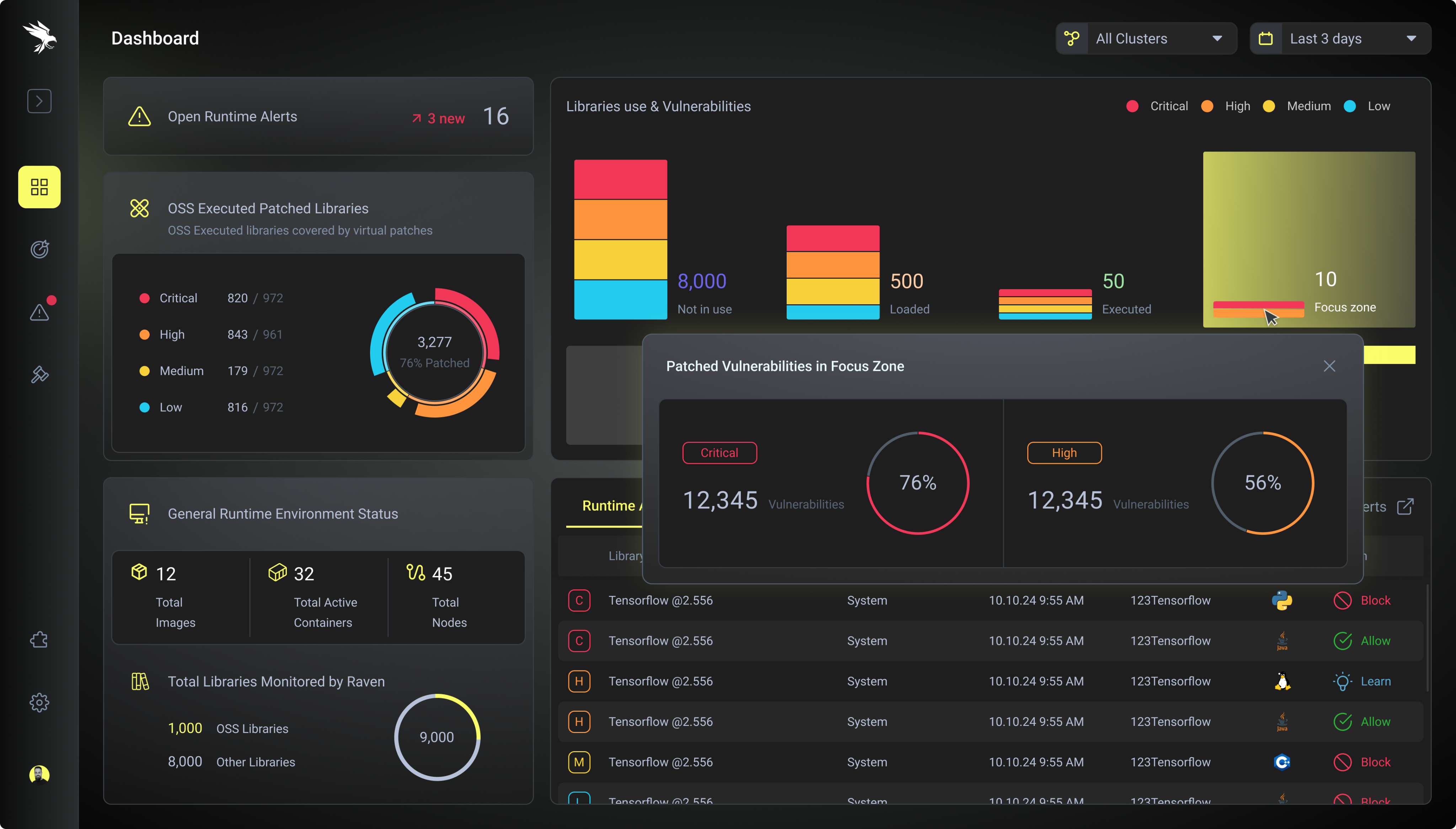This screenshot has width=1456, height=829.
Task: Click the Focus zone highlighted chart area
Action: [x=1309, y=239]
